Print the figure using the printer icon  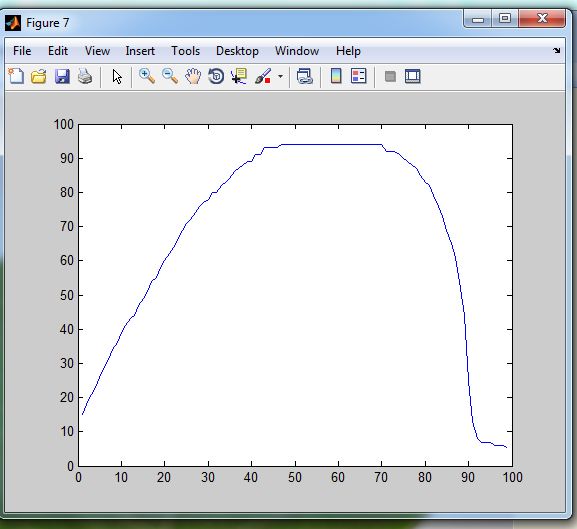point(85,77)
